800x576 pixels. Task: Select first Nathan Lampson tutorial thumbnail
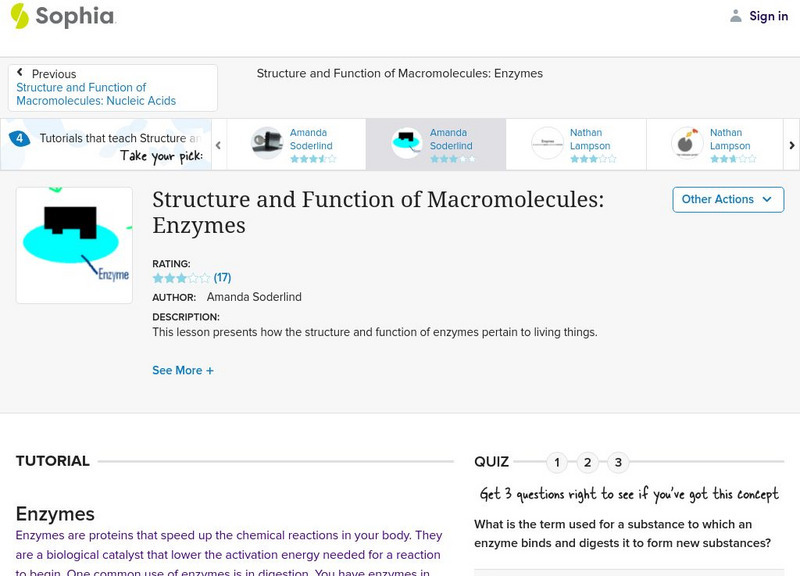[x=547, y=144]
